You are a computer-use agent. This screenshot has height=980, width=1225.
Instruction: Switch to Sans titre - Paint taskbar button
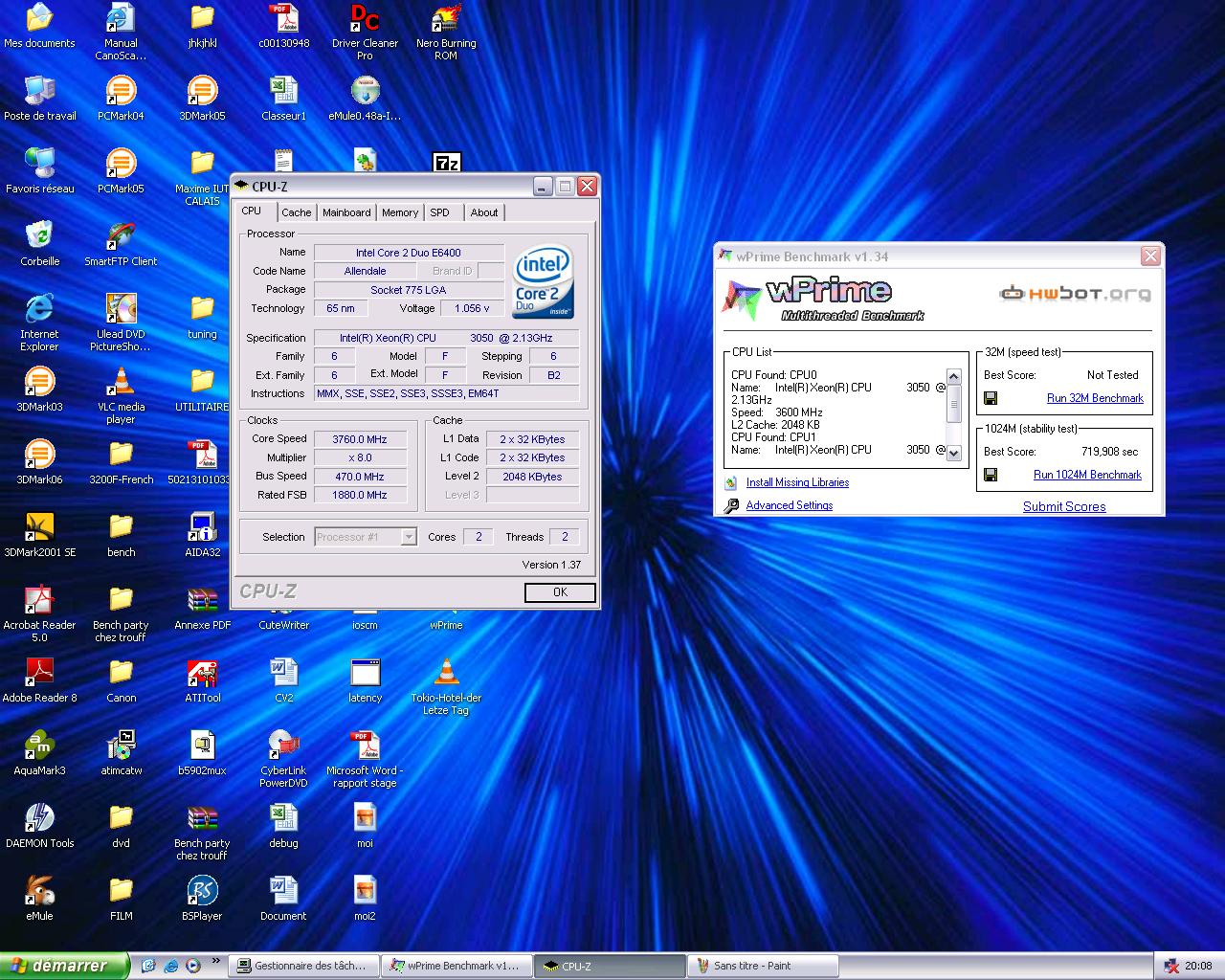click(x=763, y=966)
